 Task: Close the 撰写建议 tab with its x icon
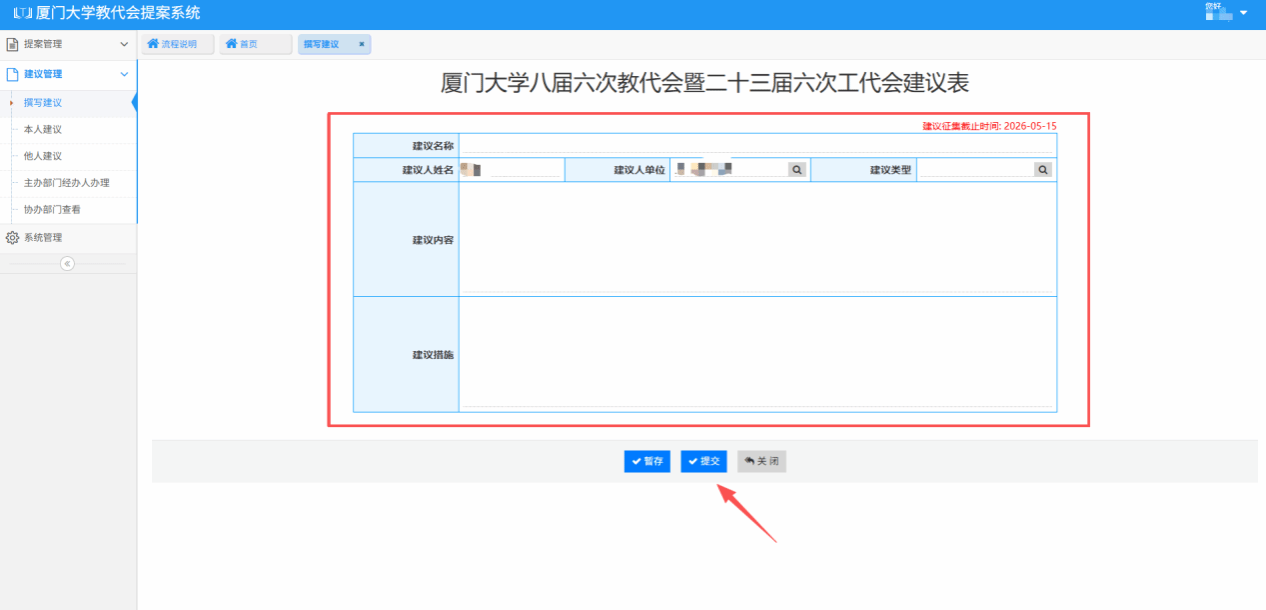pyautogui.click(x=361, y=44)
